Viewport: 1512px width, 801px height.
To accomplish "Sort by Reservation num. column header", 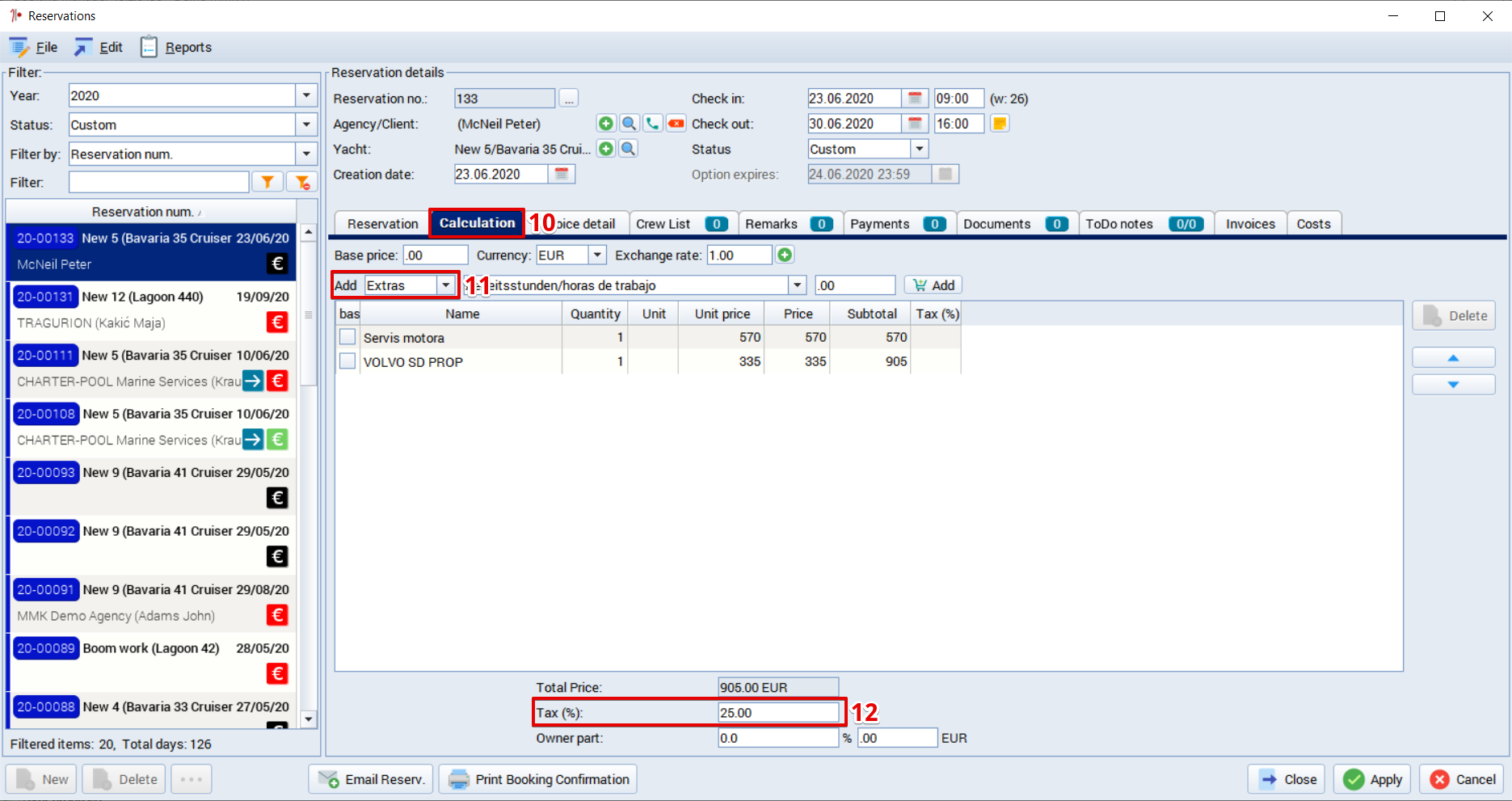I will point(151,212).
